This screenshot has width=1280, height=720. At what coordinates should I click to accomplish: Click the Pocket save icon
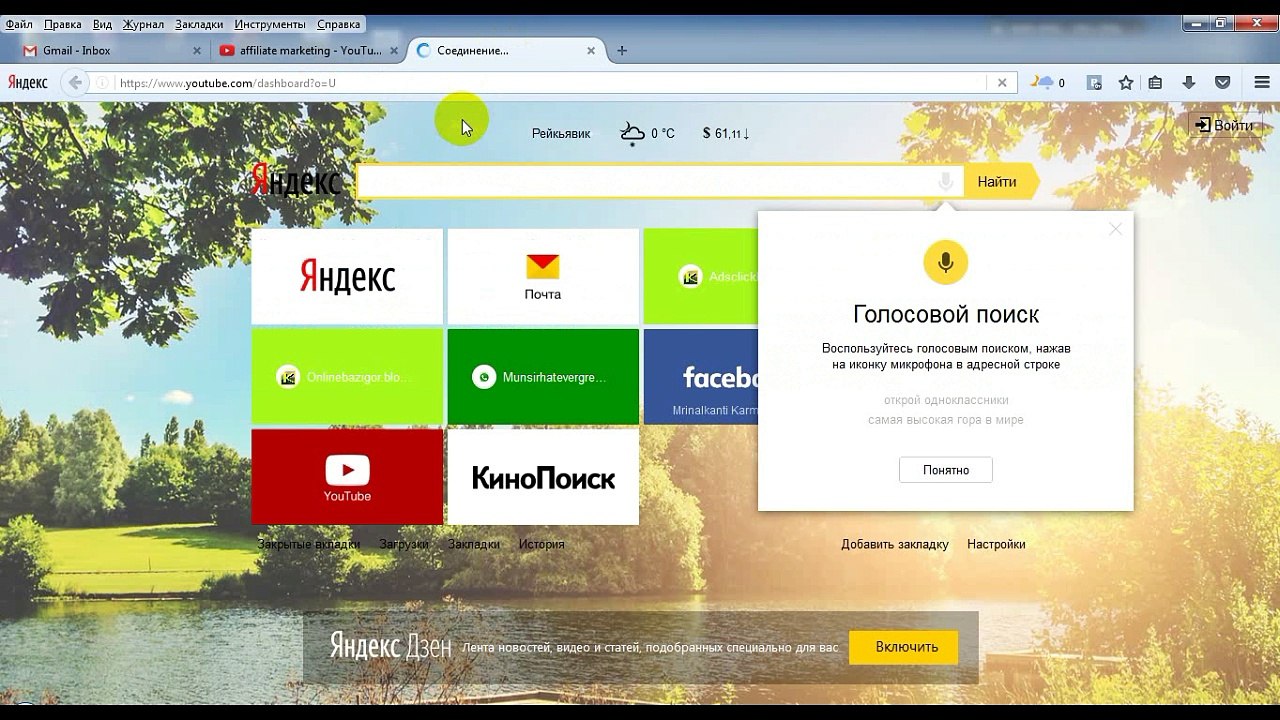tap(1222, 83)
